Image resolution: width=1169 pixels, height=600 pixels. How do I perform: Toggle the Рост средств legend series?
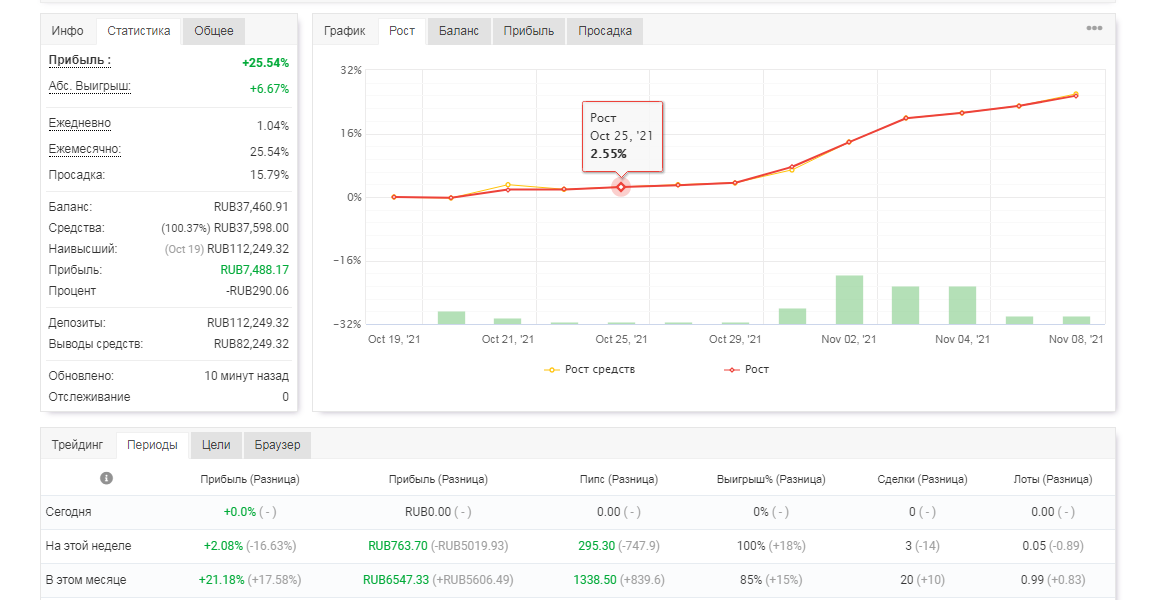click(590, 370)
